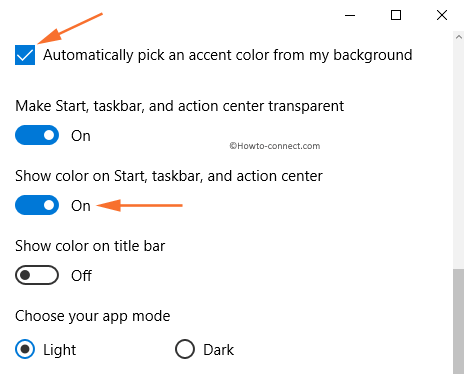
Task: Turn off the Start, taskbar transparency toggle
Action: 37,135
